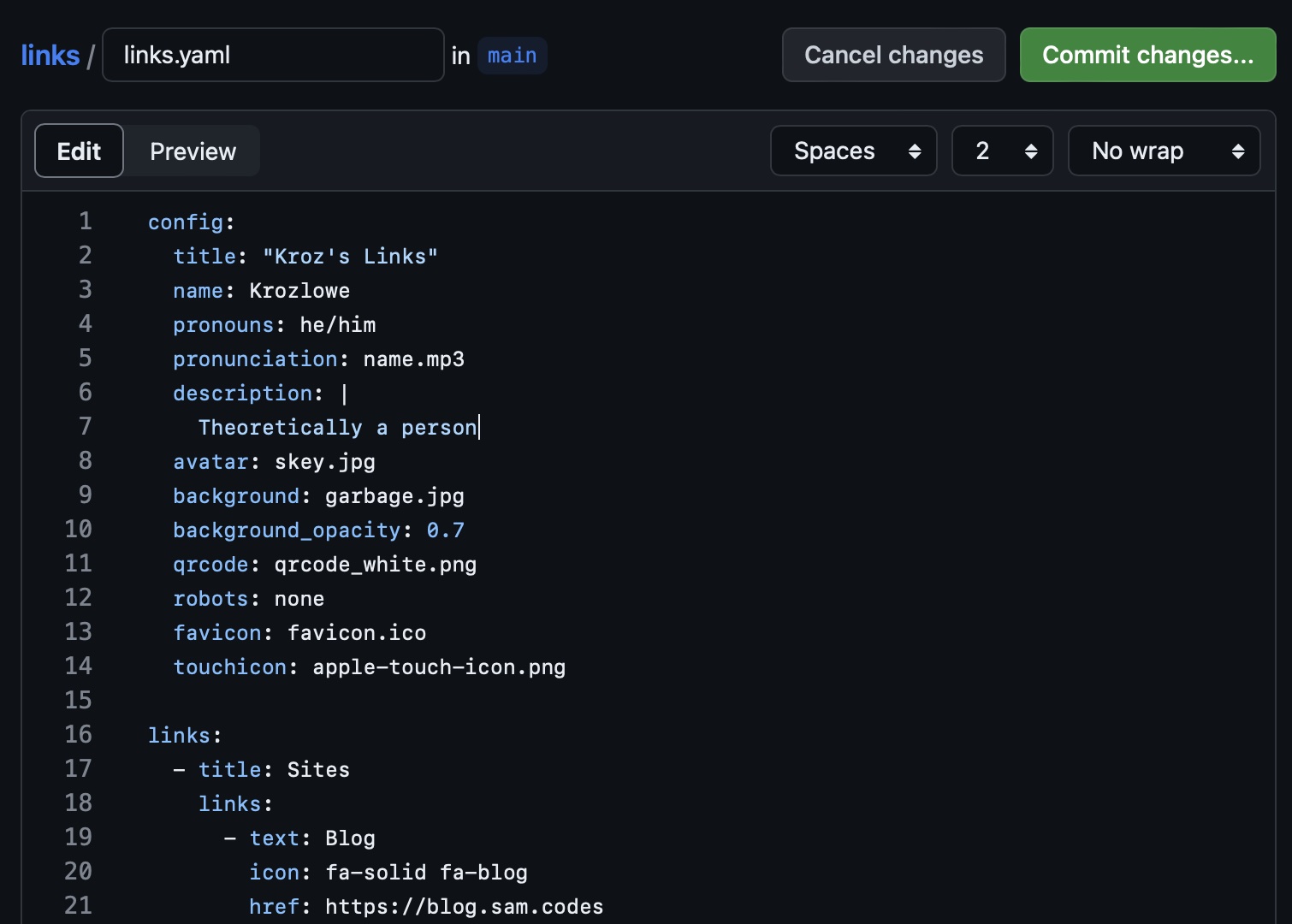Click line number 16 in the gutter
This screenshot has height=924, width=1292.
(78, 735)
